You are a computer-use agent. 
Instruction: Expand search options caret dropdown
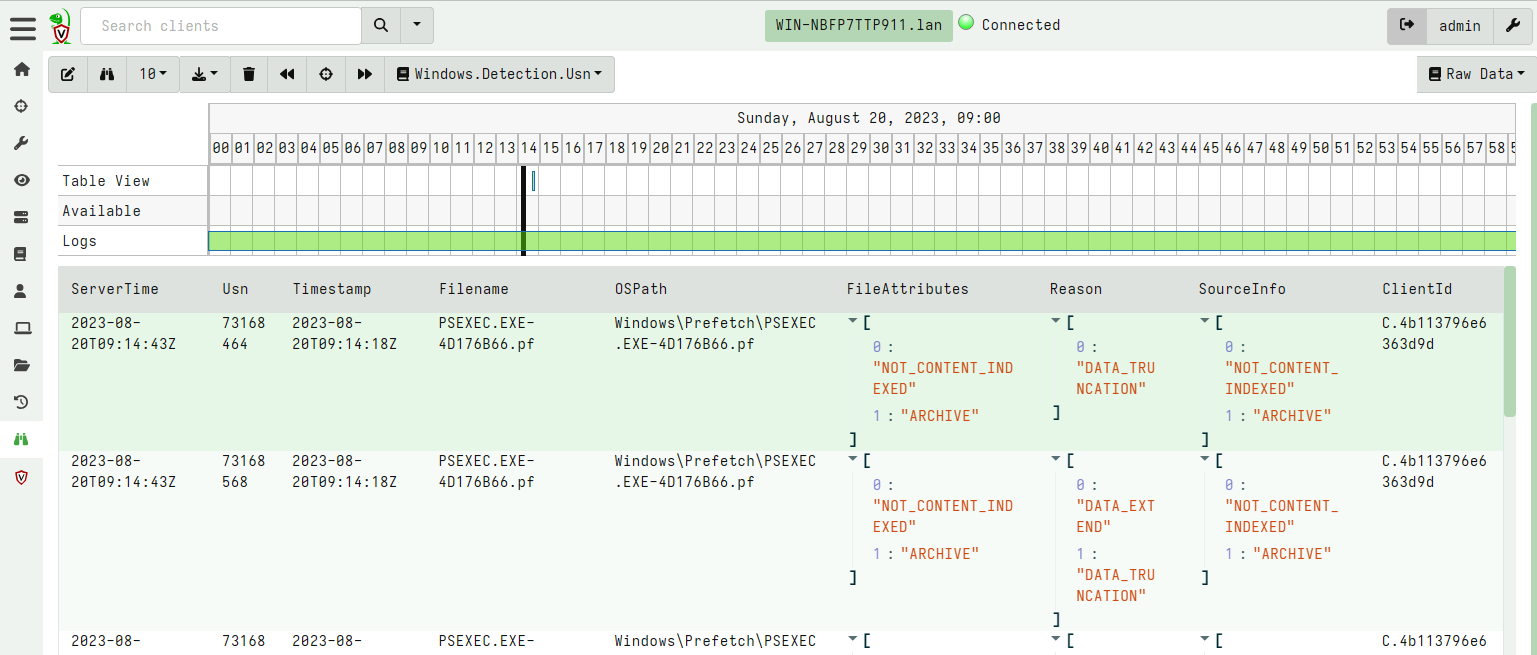(x=417, y=26)
